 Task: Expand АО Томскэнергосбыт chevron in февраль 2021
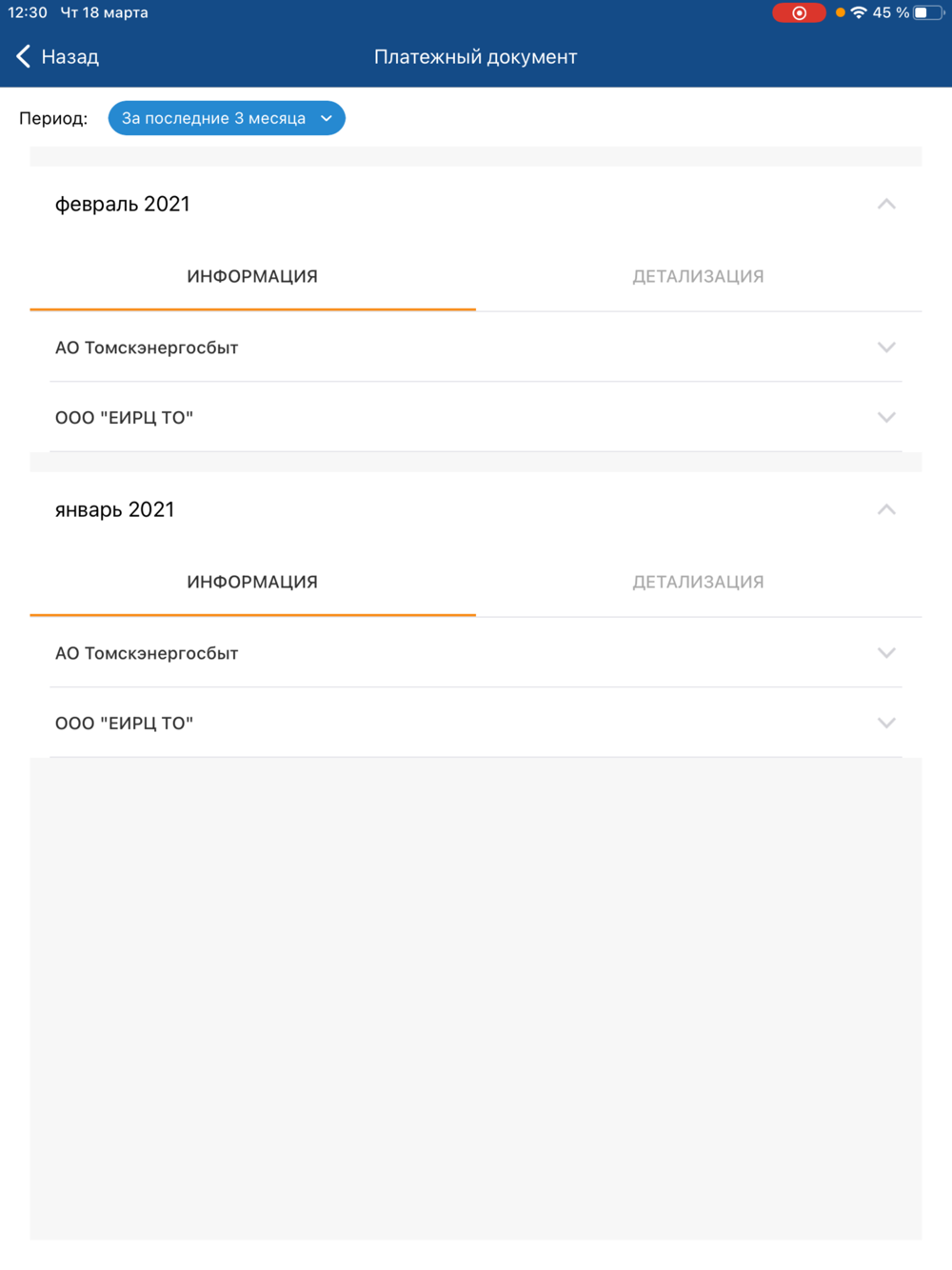pyautogui.click(x=886, y=347)
